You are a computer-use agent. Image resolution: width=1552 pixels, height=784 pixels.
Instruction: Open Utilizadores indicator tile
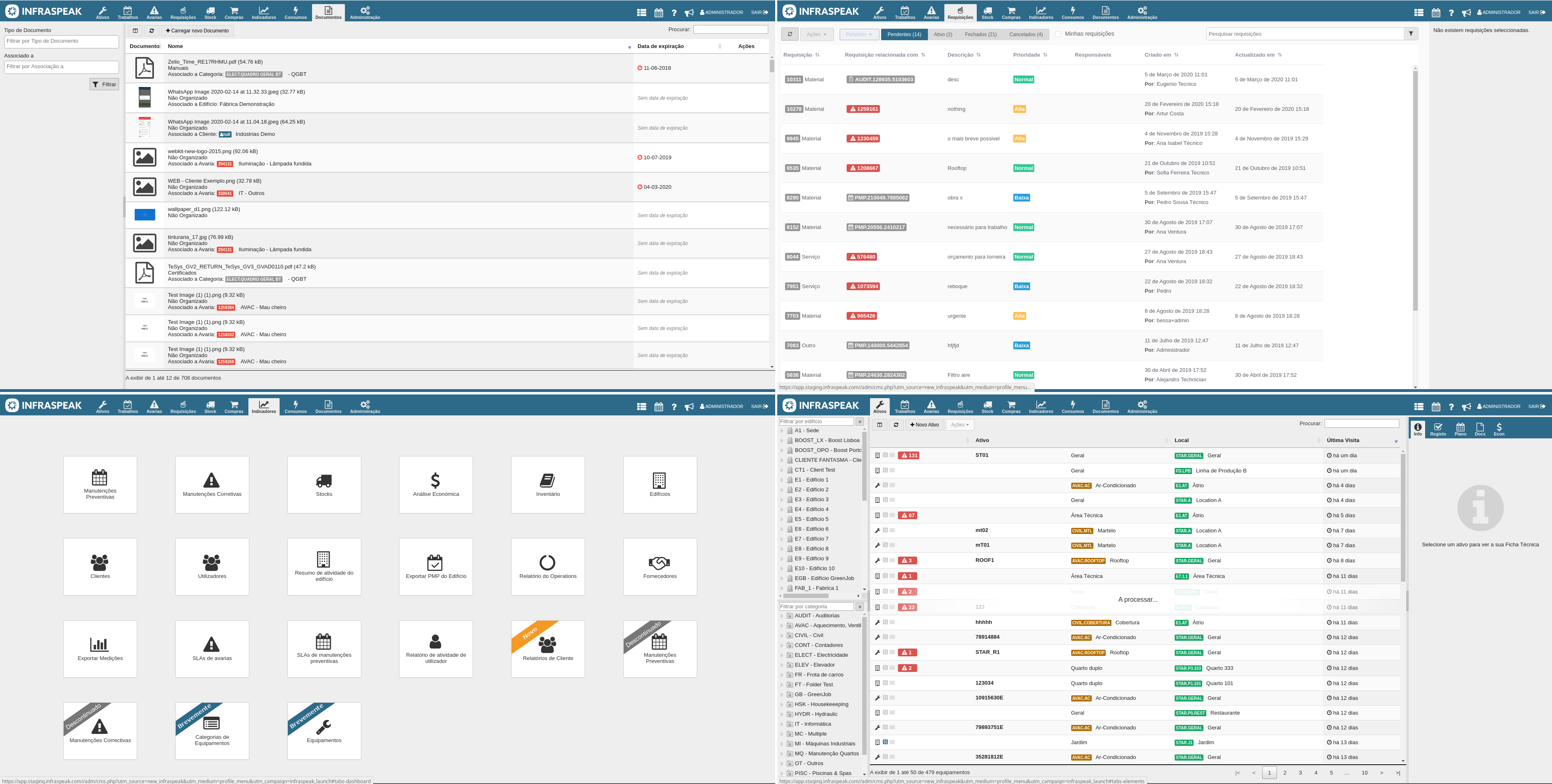pyautogui.click(x=212, y=566)
